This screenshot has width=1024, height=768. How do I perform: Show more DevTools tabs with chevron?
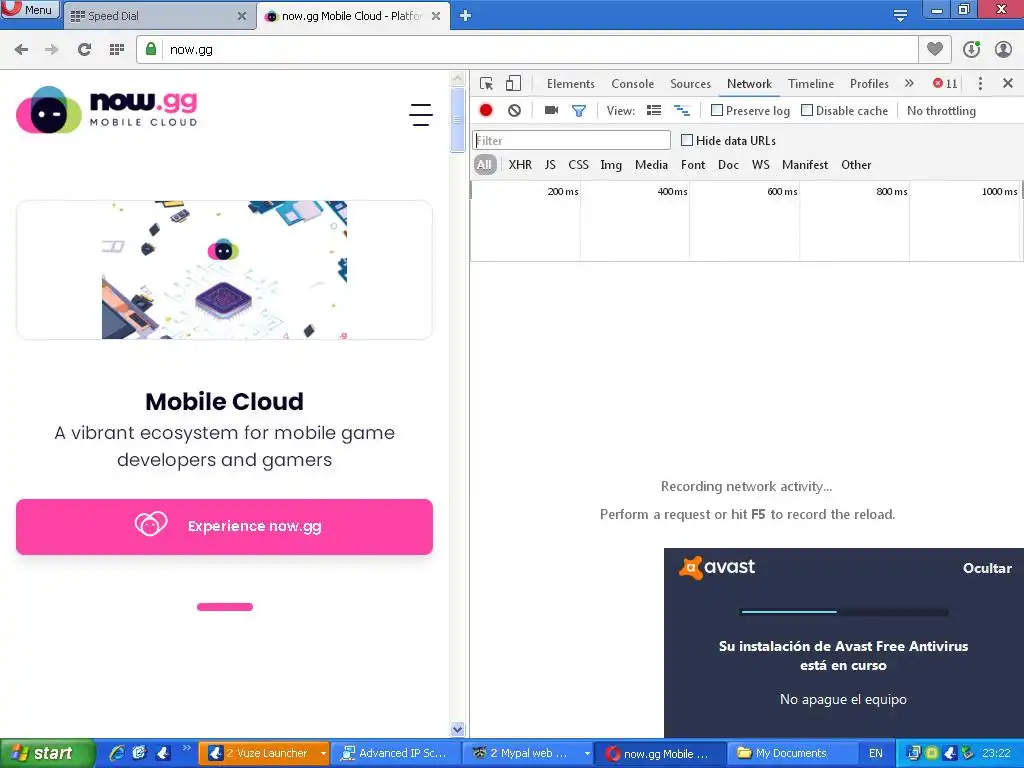tap(909, 84)
